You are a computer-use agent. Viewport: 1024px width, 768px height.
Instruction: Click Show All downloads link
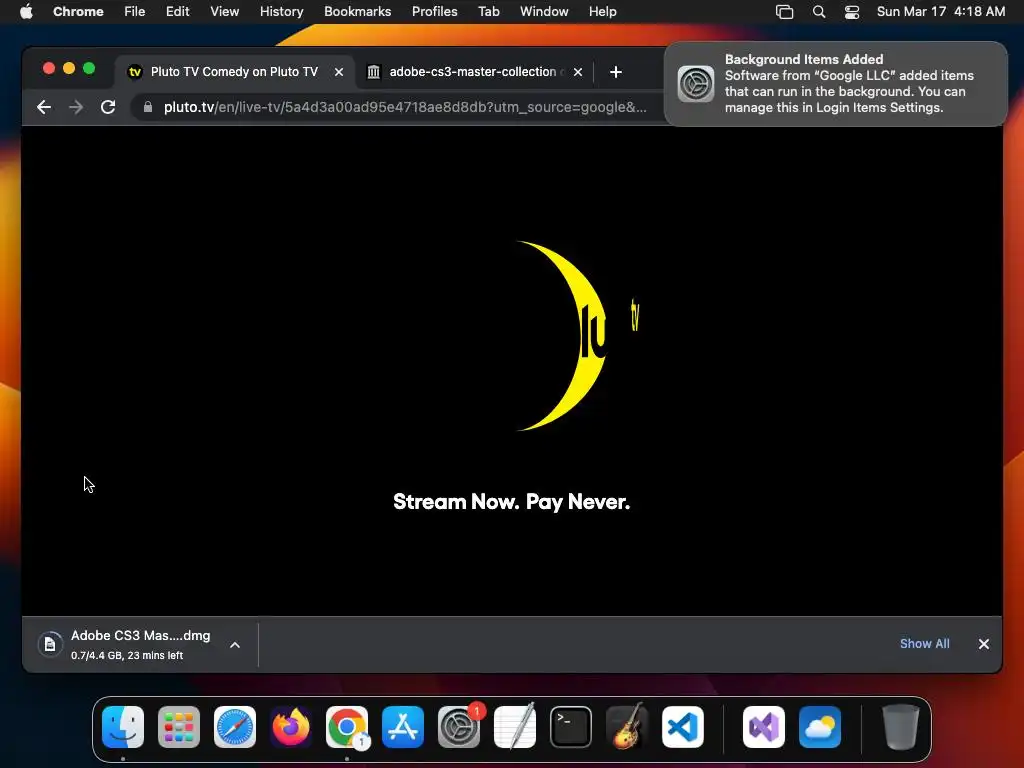925,644
